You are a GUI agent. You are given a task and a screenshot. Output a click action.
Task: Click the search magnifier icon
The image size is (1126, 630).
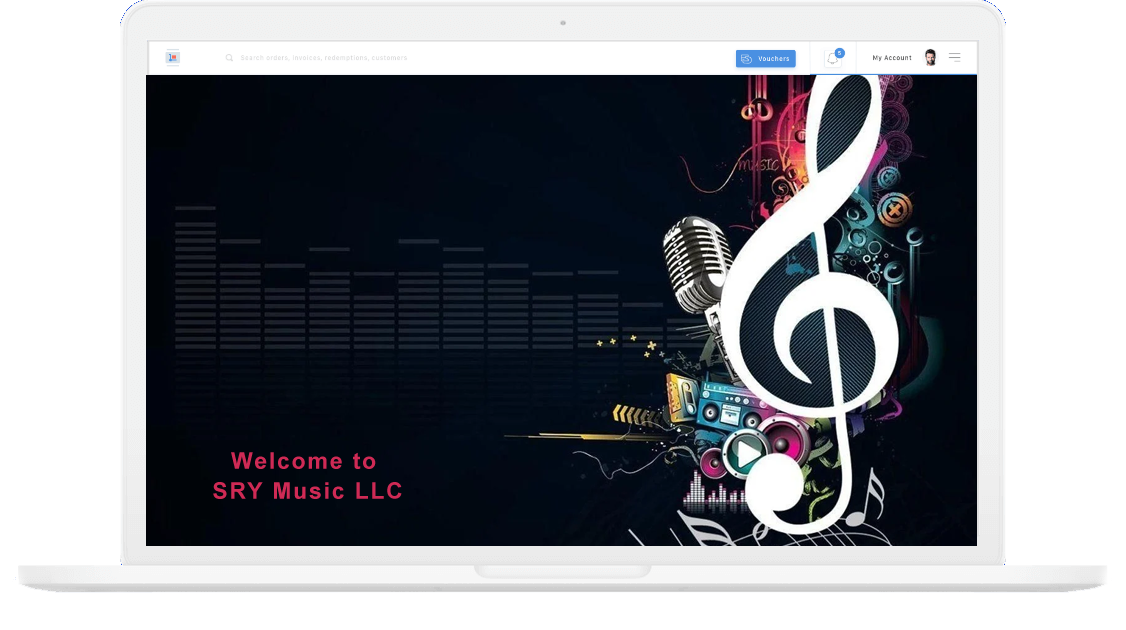tap(229, 57)
